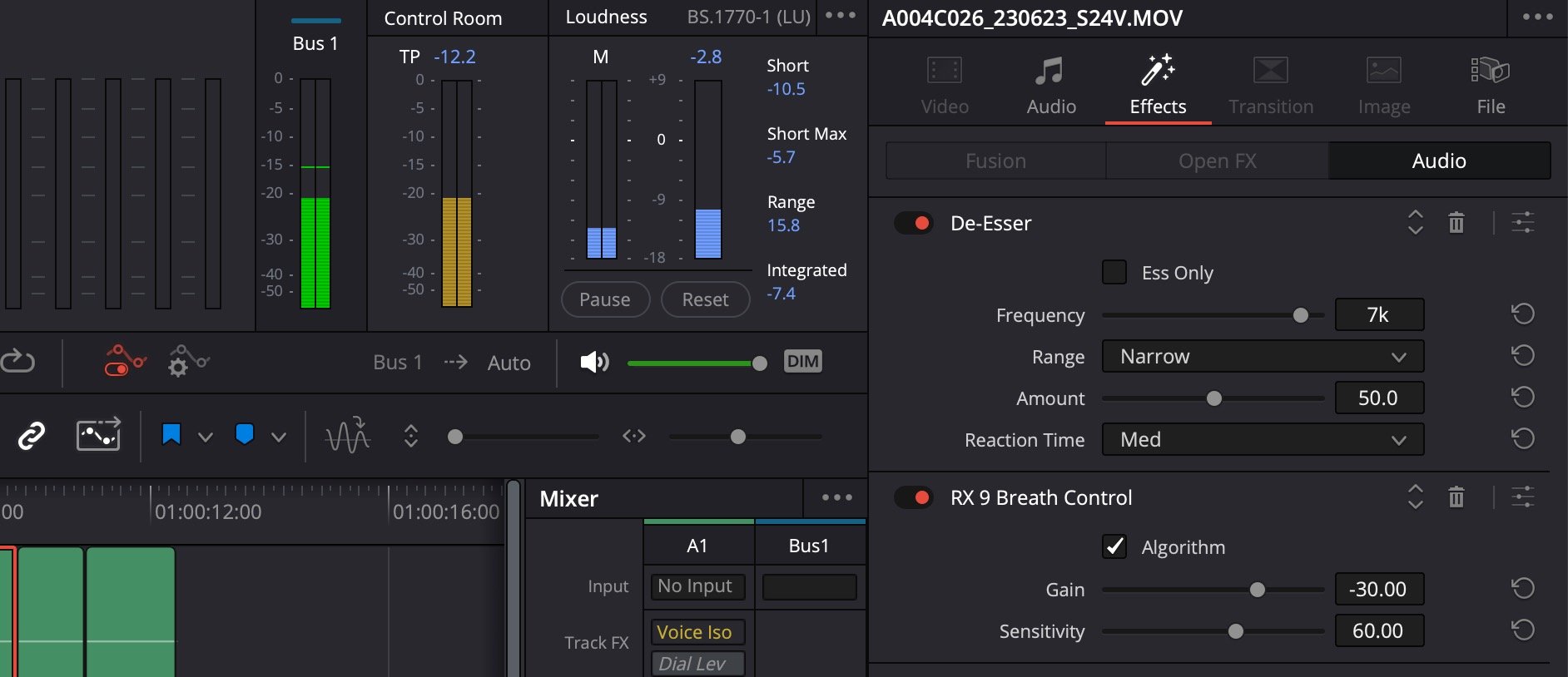Open the inspector options menu dots

click(x=1537, y=17)
